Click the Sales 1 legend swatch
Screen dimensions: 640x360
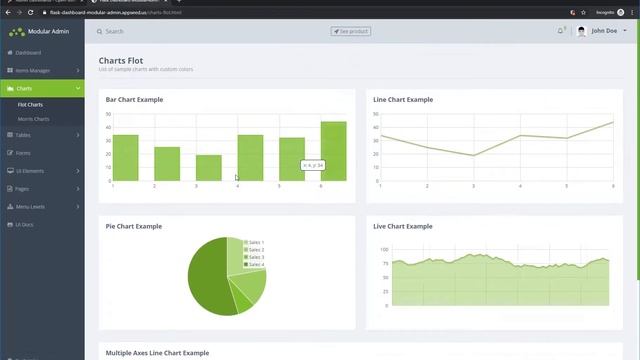(x=246, y=242)
